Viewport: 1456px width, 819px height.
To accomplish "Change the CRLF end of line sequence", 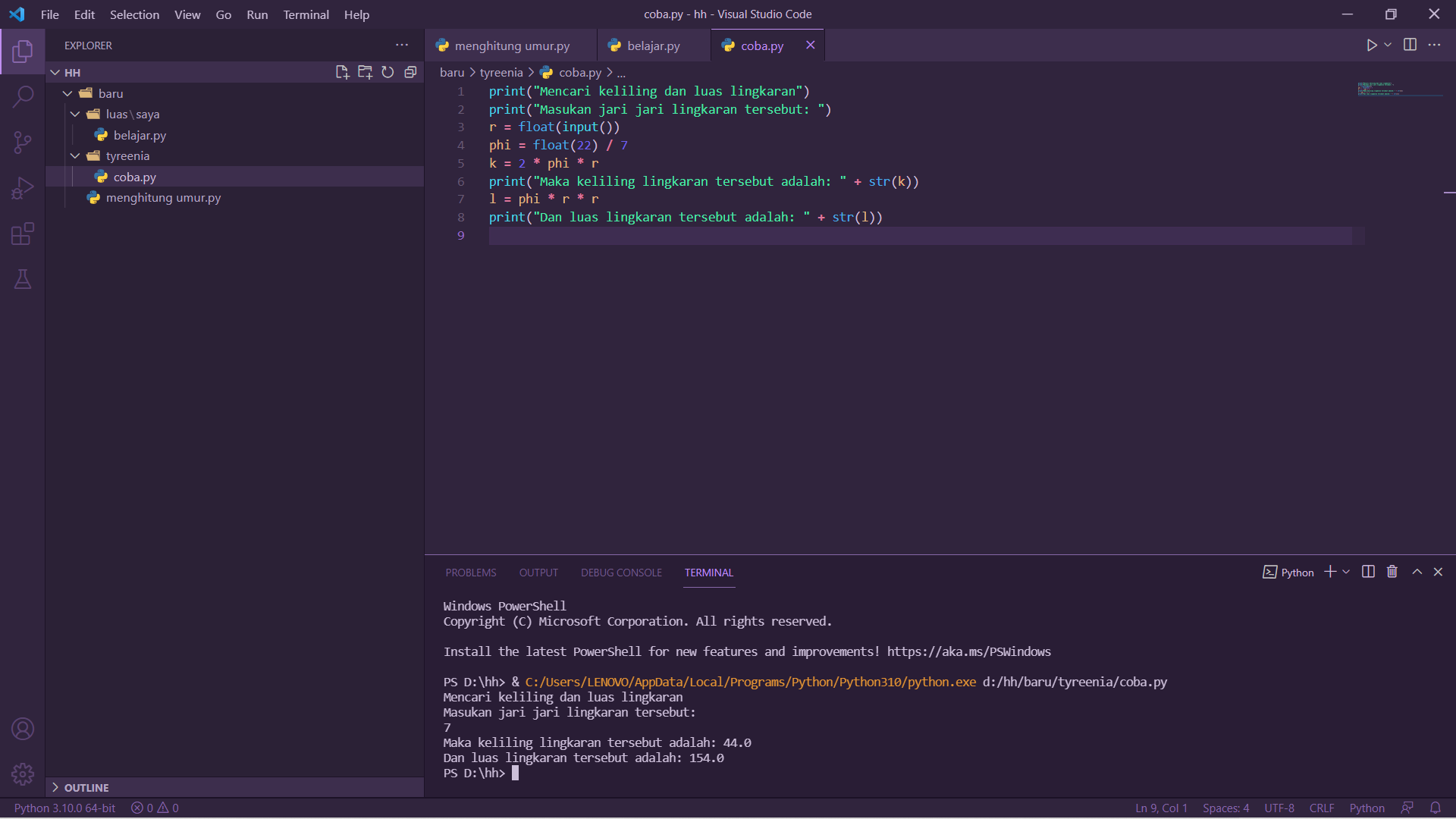I will [x=1322, y=808].
